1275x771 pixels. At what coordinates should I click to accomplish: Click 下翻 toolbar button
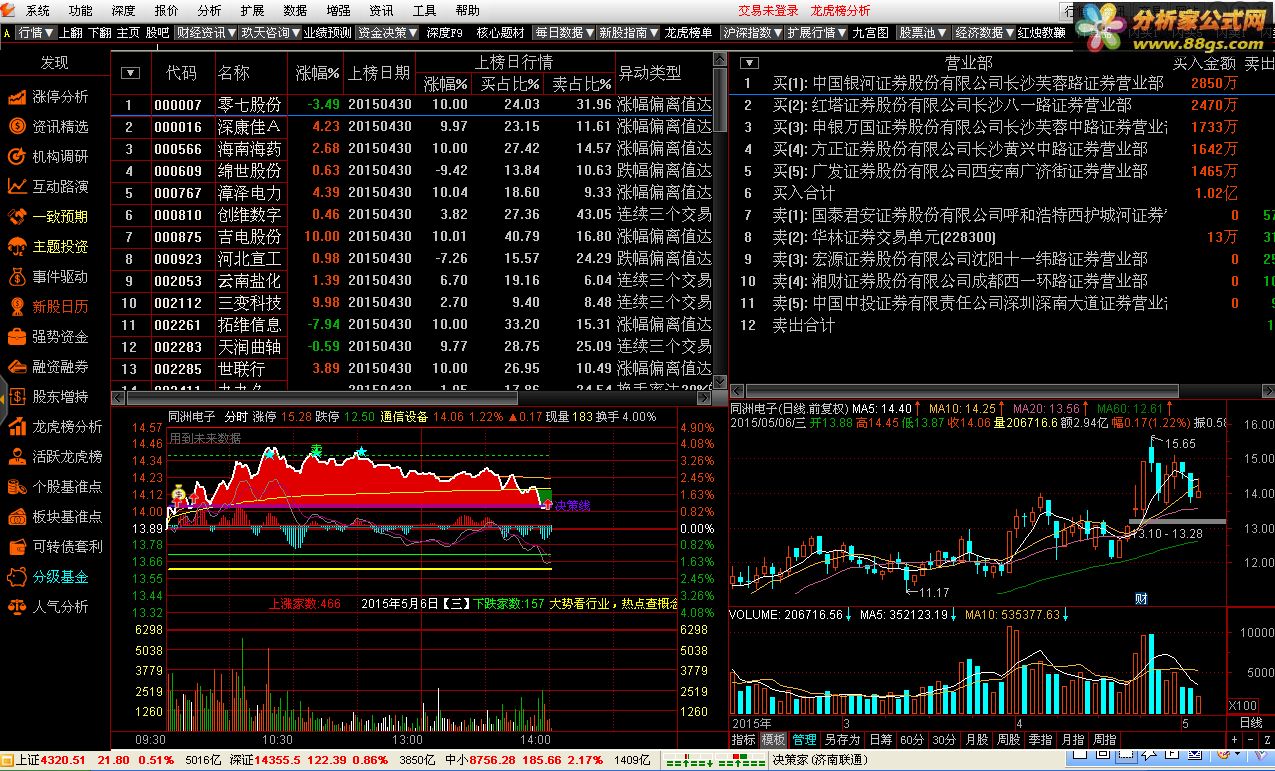[100, 32]
